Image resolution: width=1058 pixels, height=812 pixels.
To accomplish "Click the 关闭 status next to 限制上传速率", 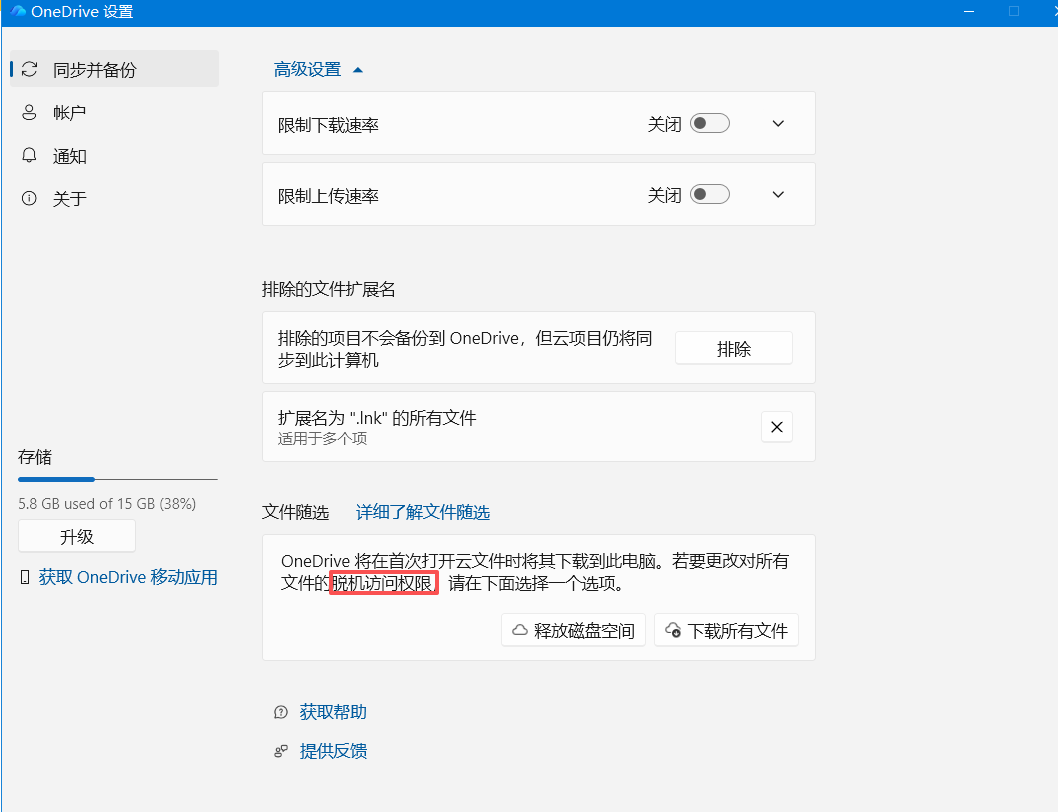I will click(665, 195).
